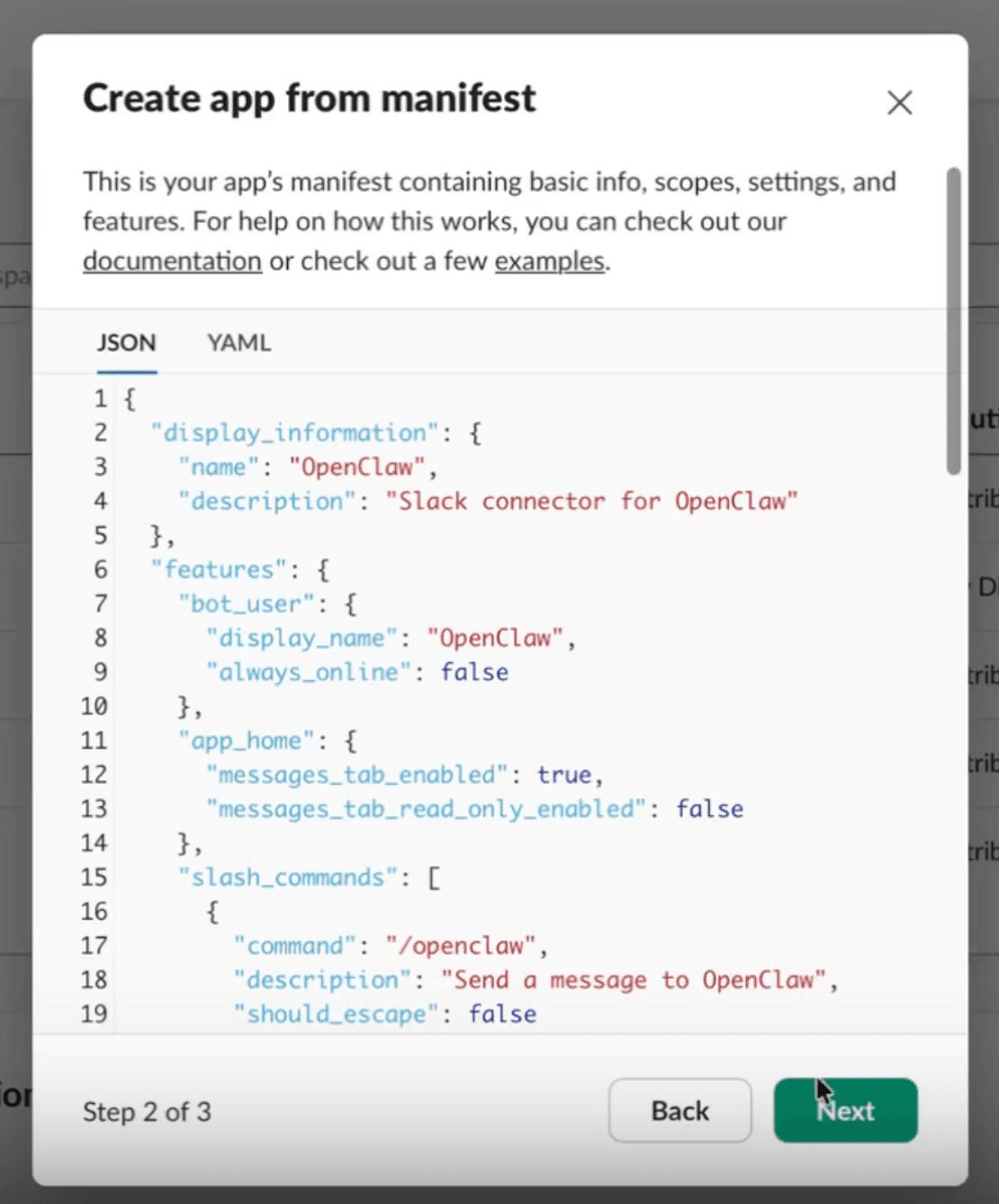Click the true value after "messages_tab_enabled"
Image resolution: width=999 pixels, height=1204 pixels.
(x=564, y=775)
